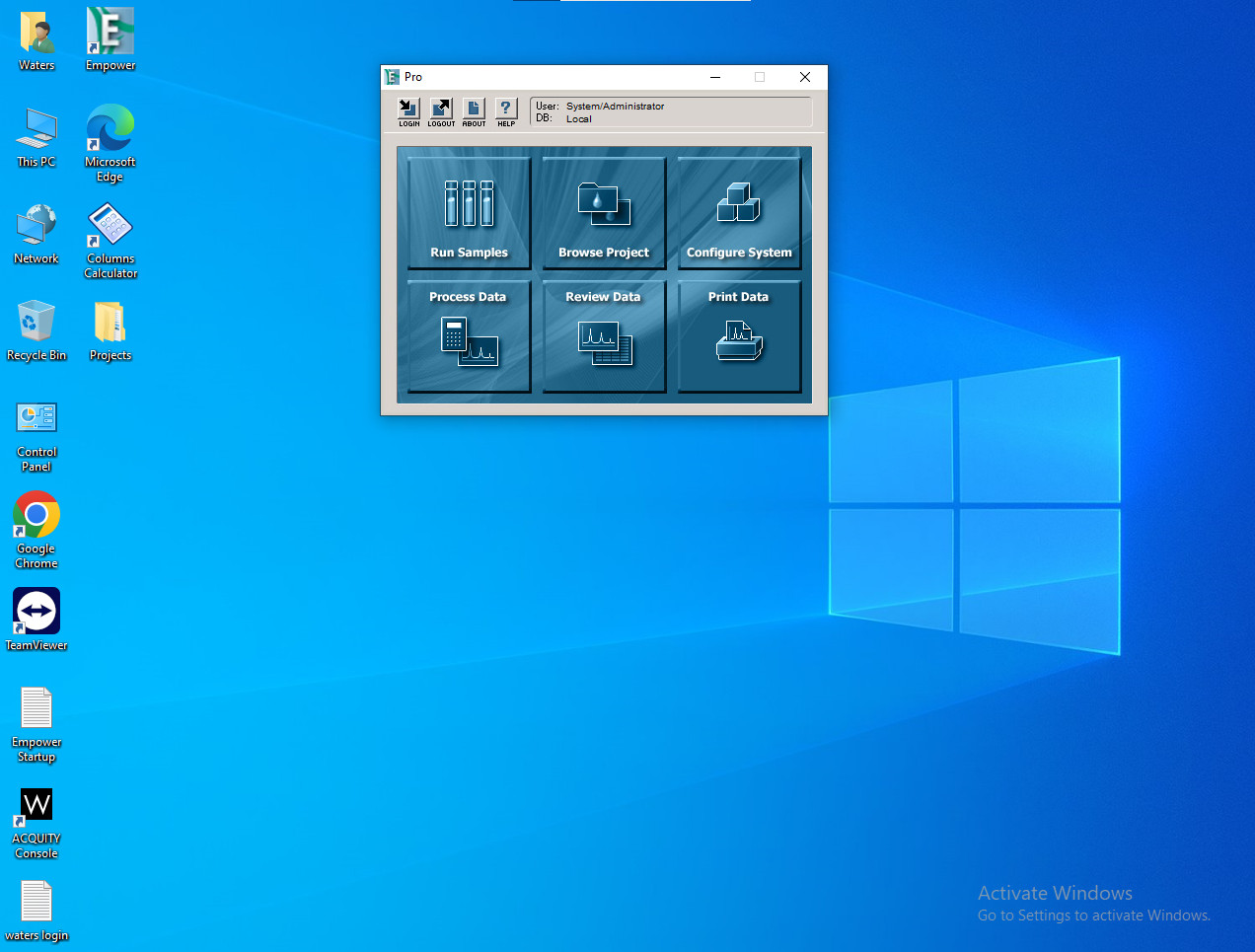Minimize the Pro window
The height and width of the screenshot is (952, 1255).
point(715,77)
